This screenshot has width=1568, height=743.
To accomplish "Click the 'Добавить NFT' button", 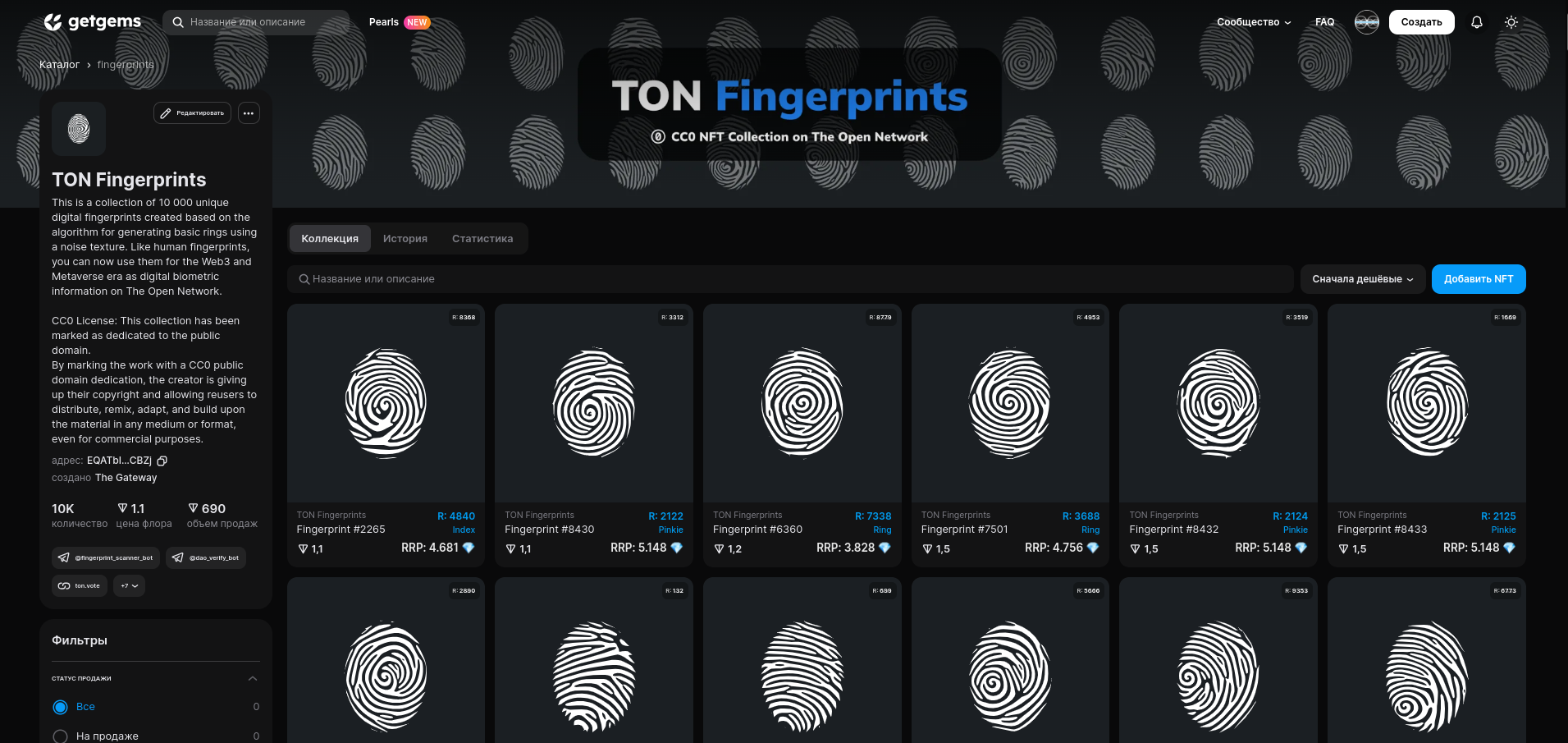I will pos(1479,279).
